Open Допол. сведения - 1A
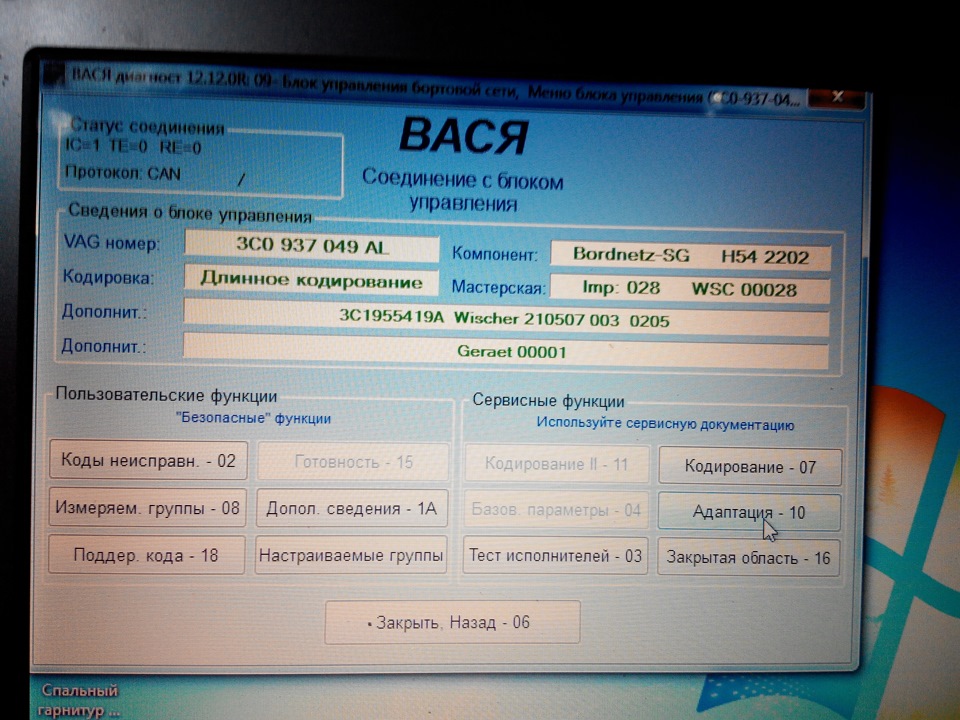 (x=351, y=508)
